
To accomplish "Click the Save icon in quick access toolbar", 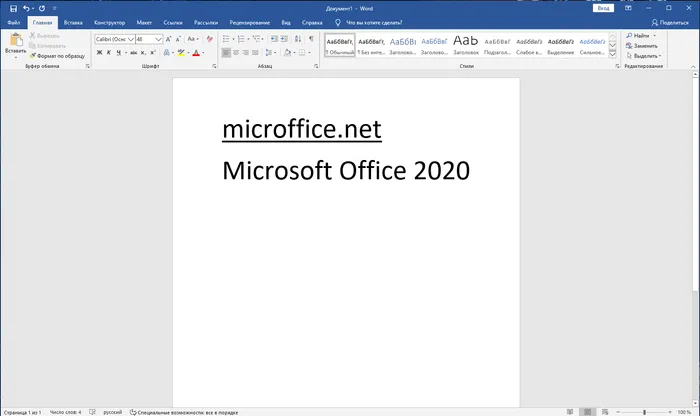I will click(13, 8).
